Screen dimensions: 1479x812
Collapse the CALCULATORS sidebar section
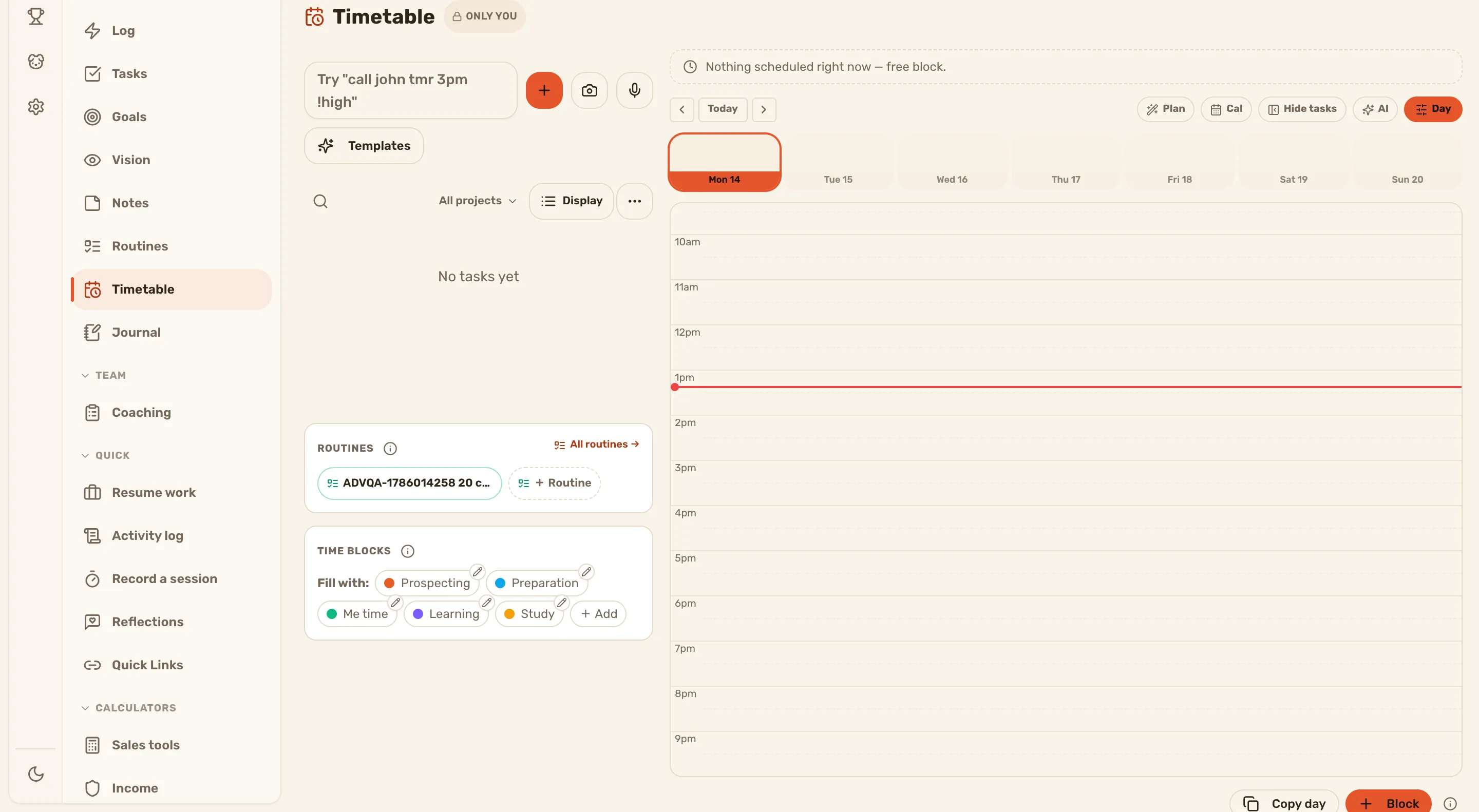[128, 708]
